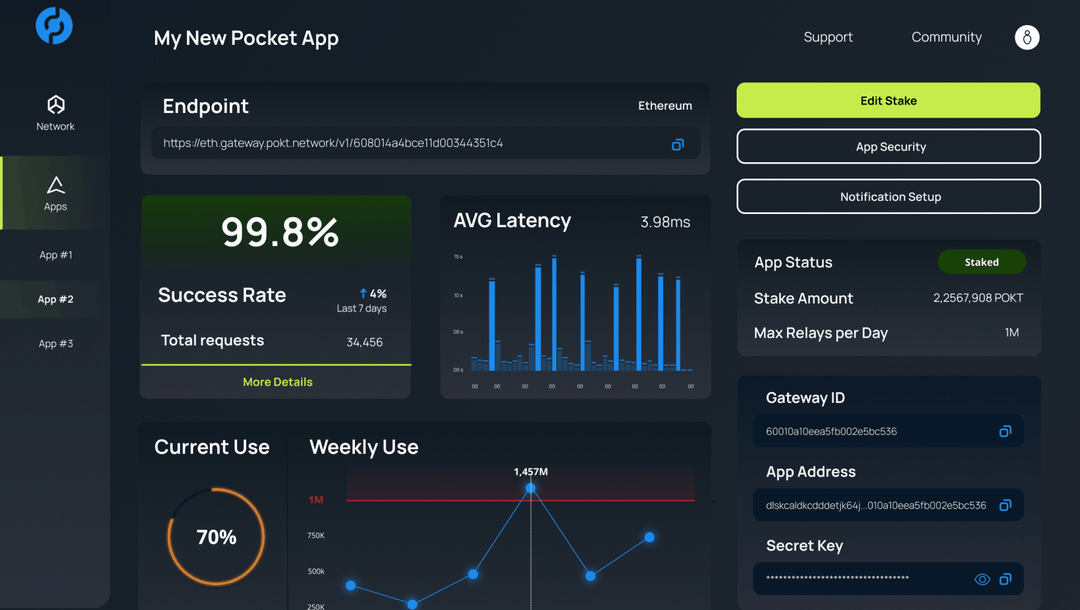Open More Details under Success Rate
Screen dimensions: 1080x610
[x=276, y=382]
